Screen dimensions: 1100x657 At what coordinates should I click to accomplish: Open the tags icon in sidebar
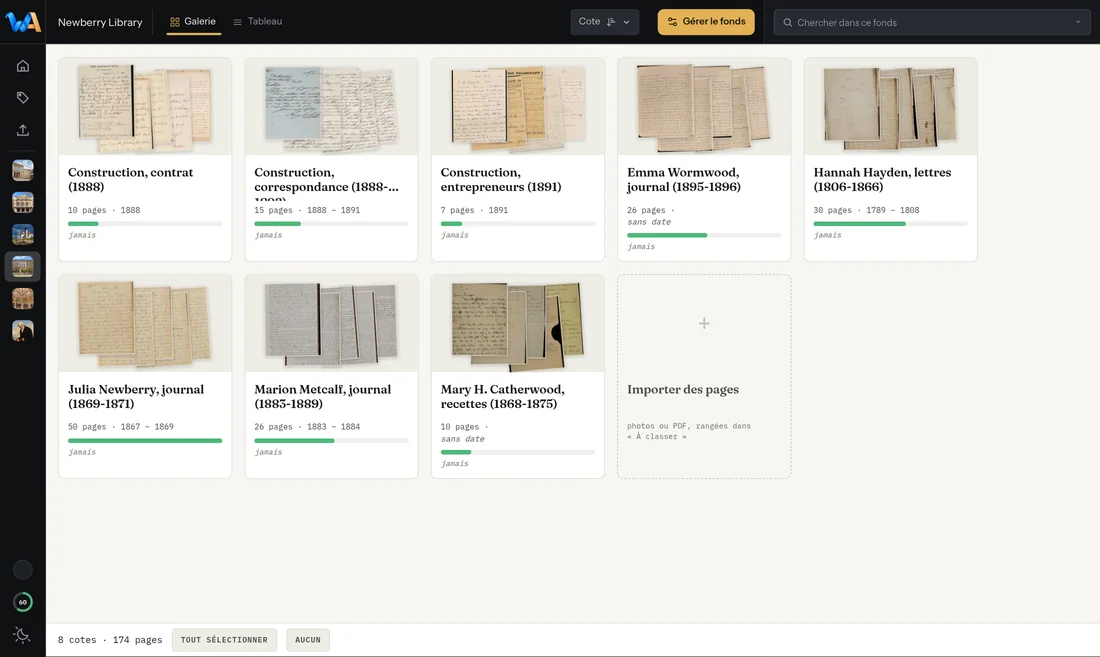tap(22, 97)
